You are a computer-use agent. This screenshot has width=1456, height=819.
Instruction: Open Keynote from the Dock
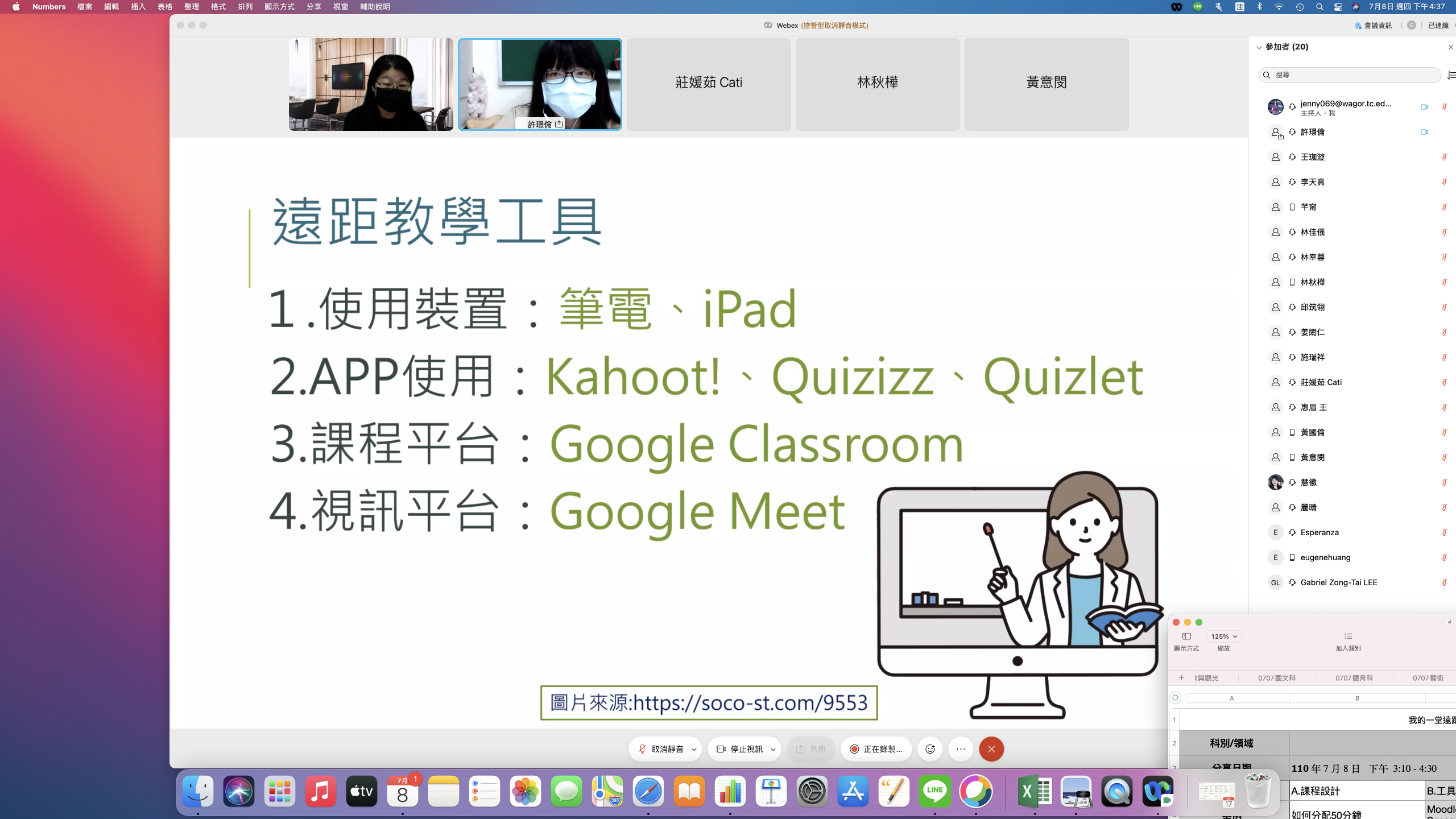click(771, 791)
